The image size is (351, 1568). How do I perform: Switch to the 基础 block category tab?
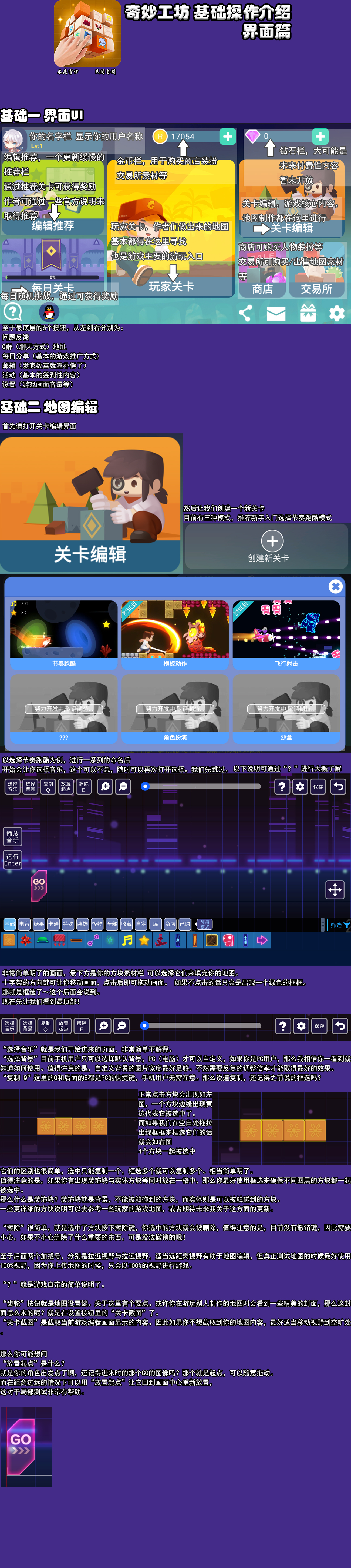(x=10, y=924)
